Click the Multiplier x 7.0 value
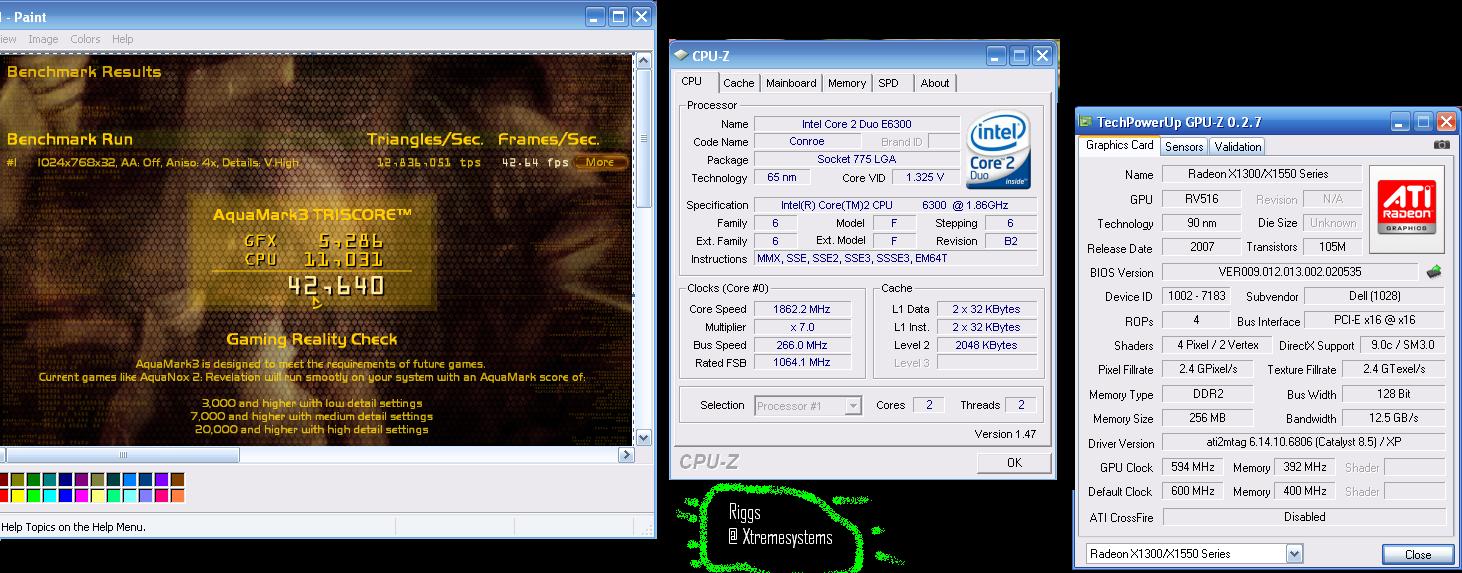The height and width of the screenshot is (573, 1462). coord(802,327)
